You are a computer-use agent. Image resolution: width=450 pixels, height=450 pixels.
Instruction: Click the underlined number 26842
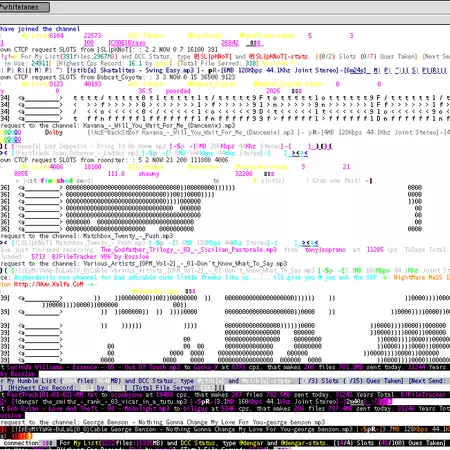point(230,43)
